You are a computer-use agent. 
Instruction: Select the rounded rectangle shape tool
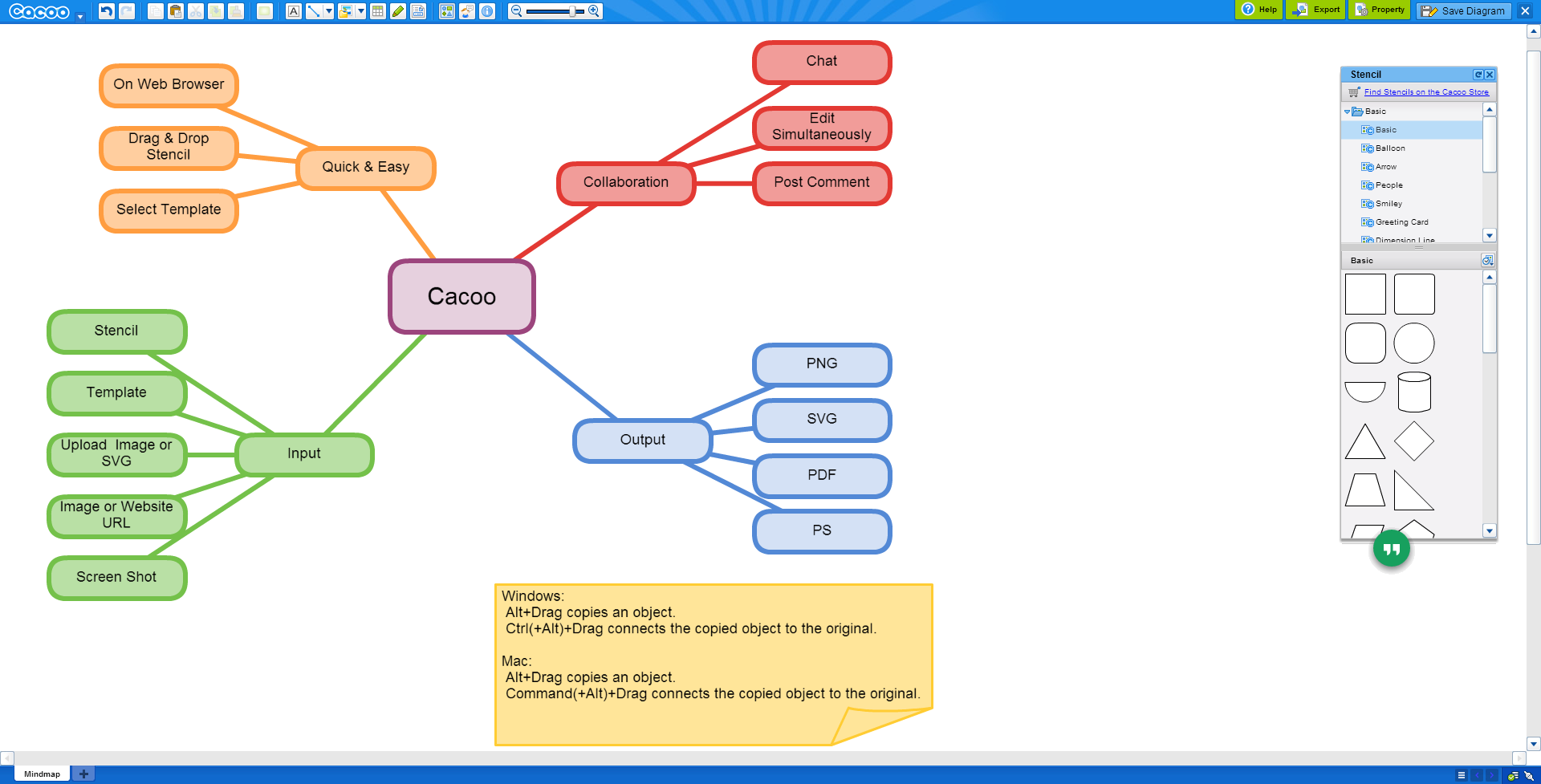pyautogui.click(x=265, y=11)
